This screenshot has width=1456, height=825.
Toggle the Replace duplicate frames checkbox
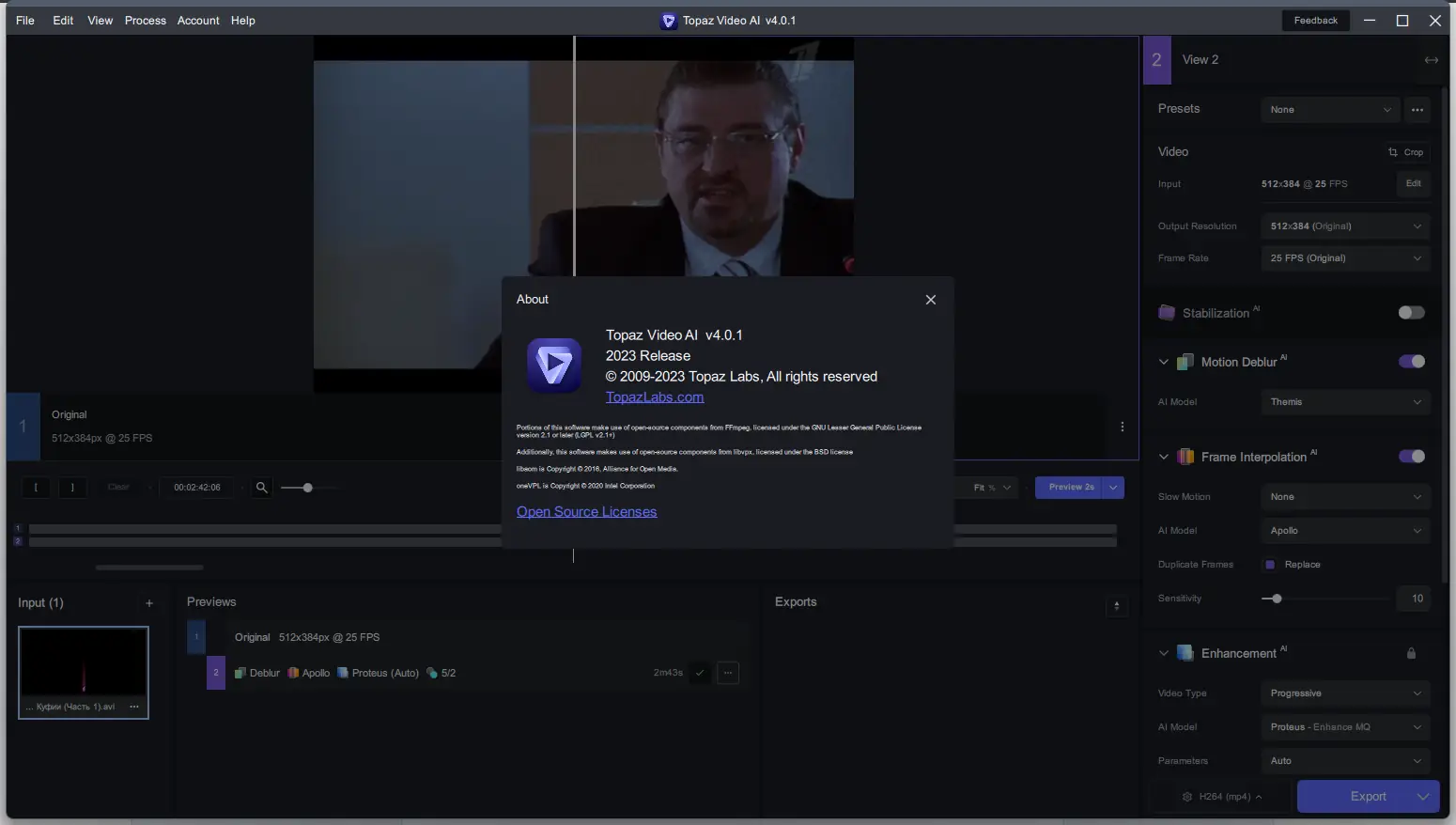coord(1270,565)
